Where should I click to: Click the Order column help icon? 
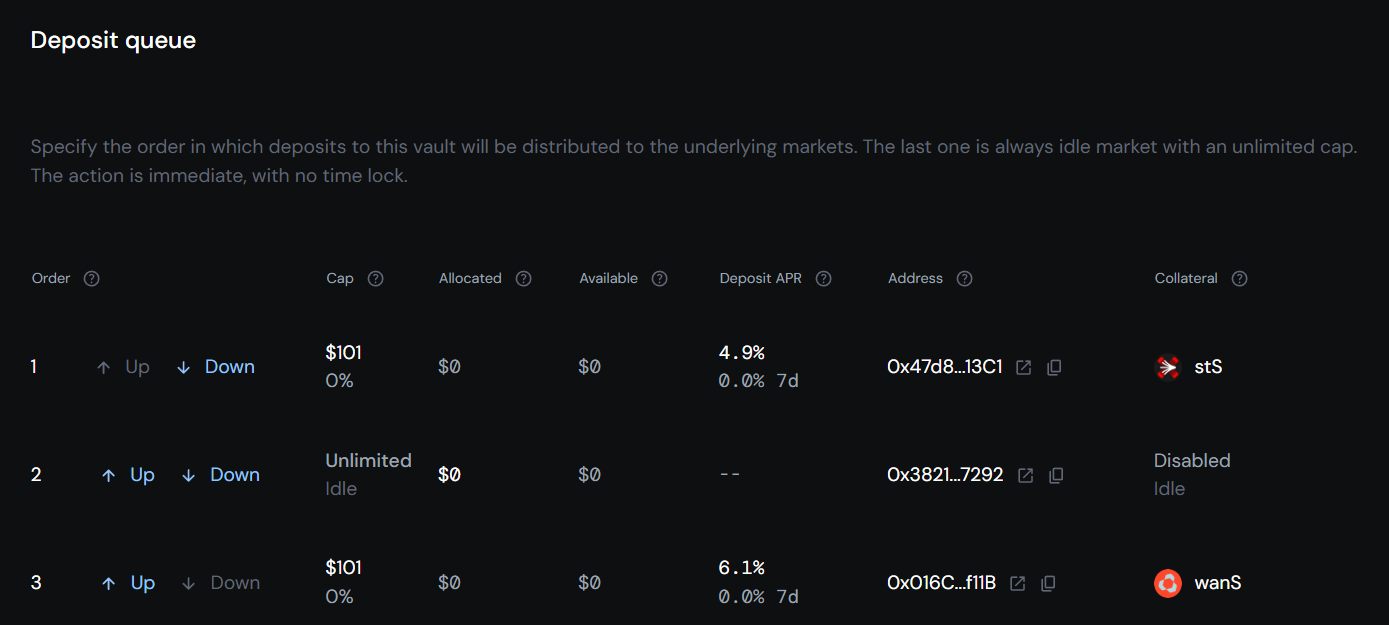[x=91, y=278]
